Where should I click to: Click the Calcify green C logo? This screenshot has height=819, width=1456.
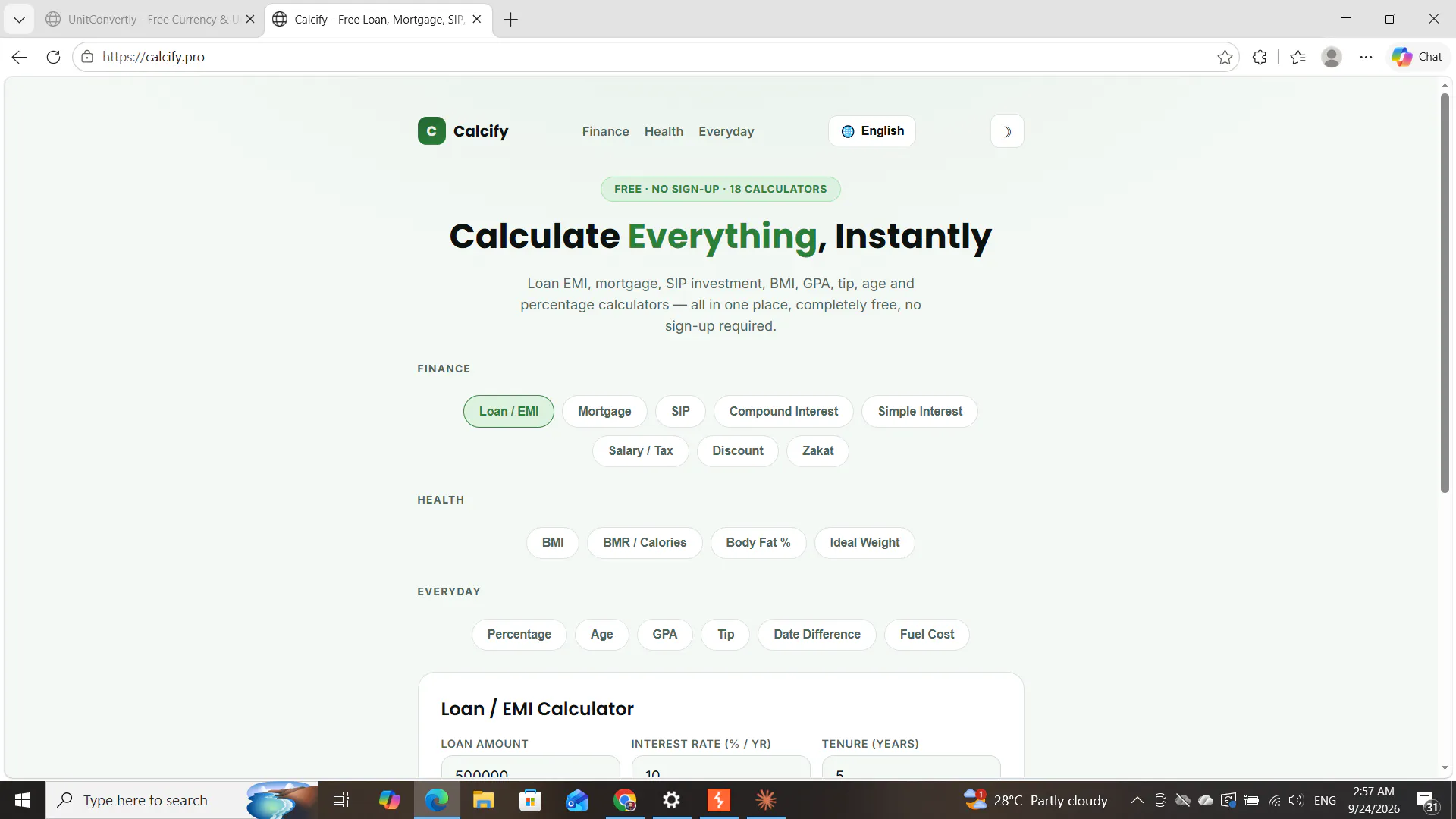pyautogui.click(x=431, y=131)
